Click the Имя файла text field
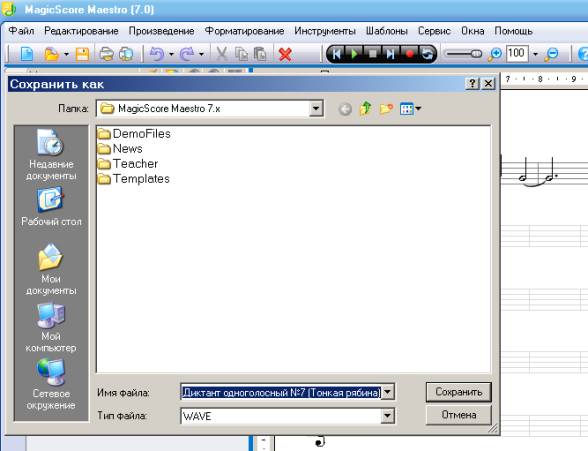Image resolution: width=588 pixels, height=451 pixels. (281, 393)
